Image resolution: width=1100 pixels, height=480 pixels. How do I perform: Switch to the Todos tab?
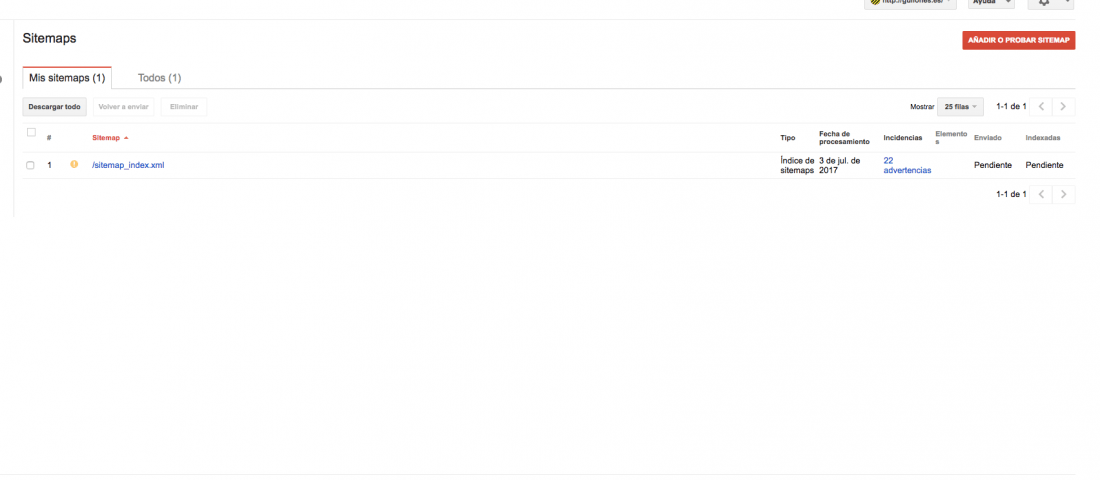point(159,78)
